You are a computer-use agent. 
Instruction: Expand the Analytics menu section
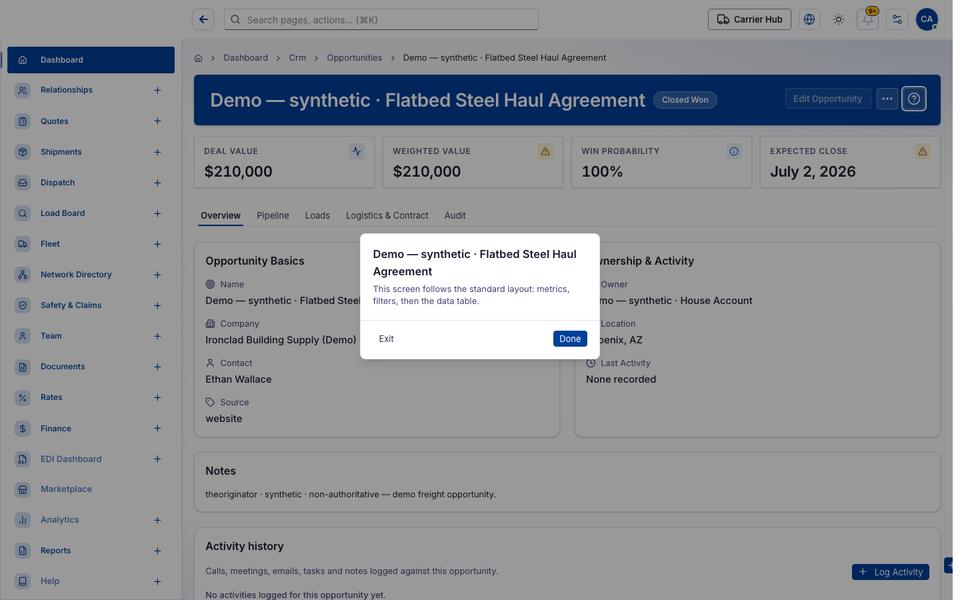tap(157, 520)
